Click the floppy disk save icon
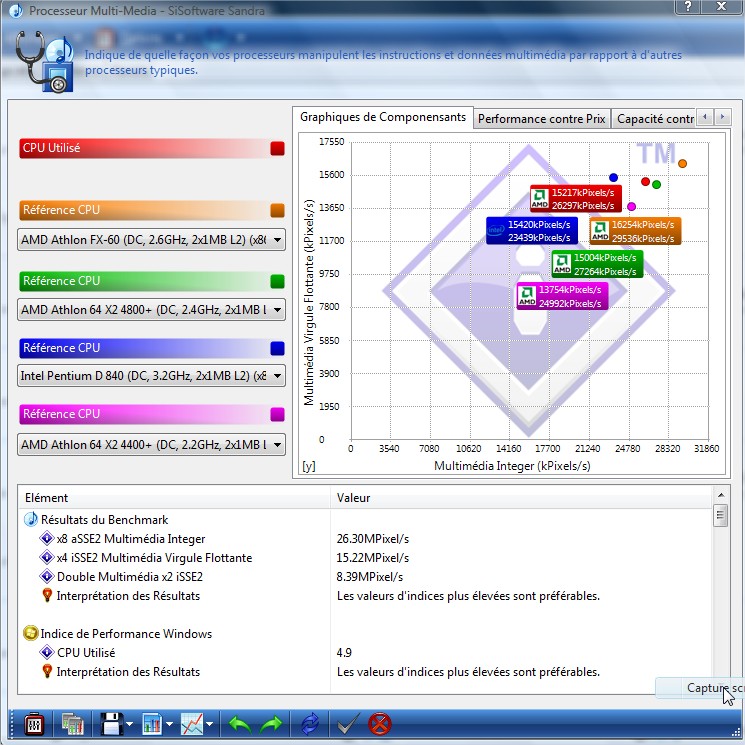 [x=112, y=725]
